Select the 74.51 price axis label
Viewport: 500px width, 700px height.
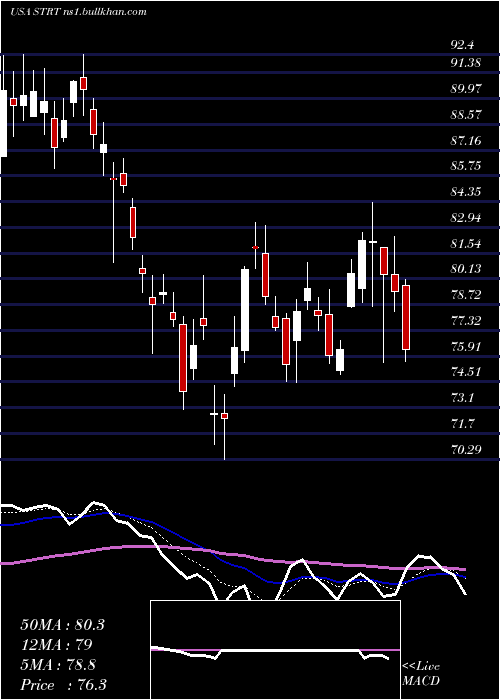(466, 371)
